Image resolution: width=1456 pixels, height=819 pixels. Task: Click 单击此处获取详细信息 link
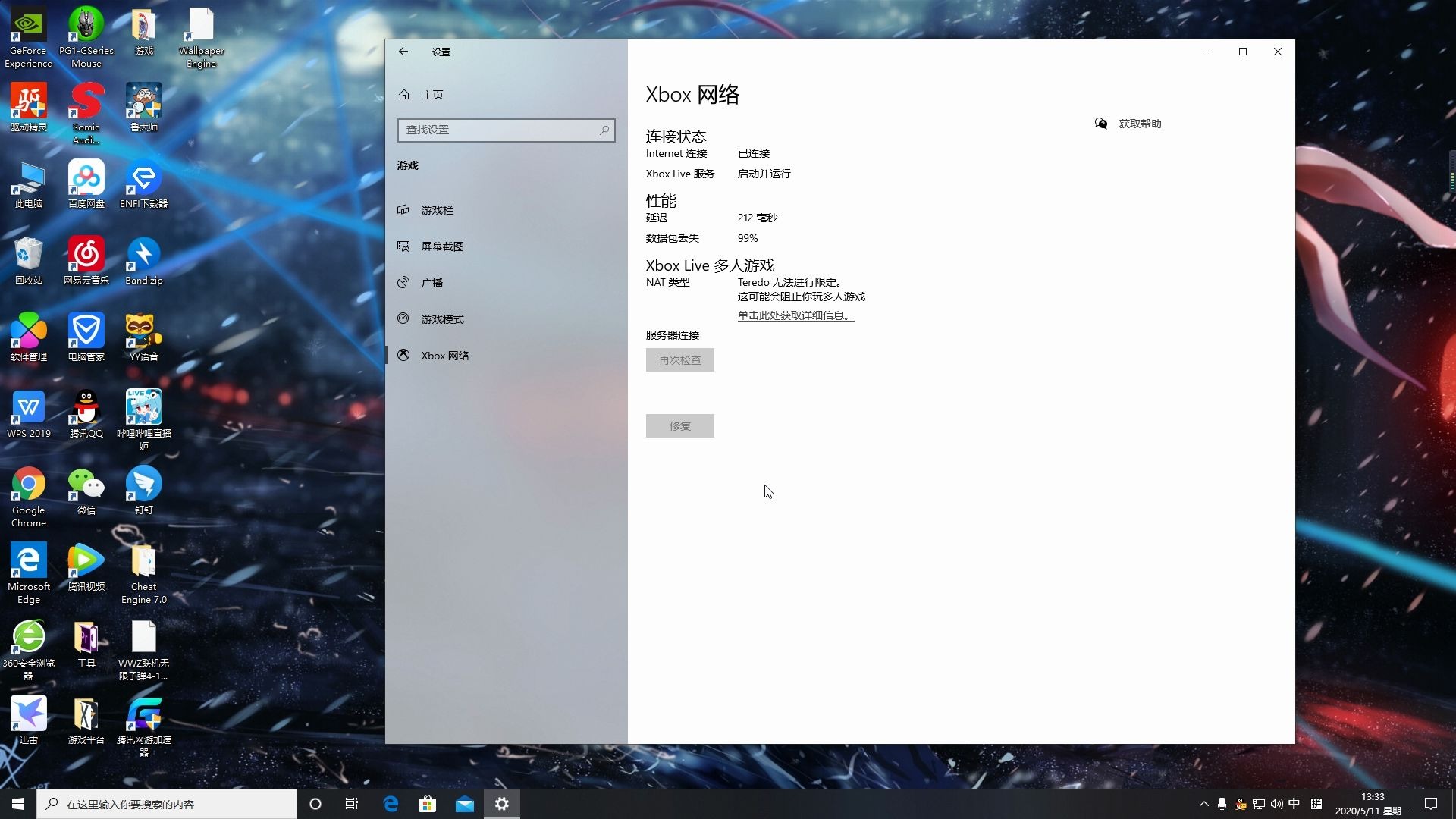pyautogui.click(x=793, y=315)
